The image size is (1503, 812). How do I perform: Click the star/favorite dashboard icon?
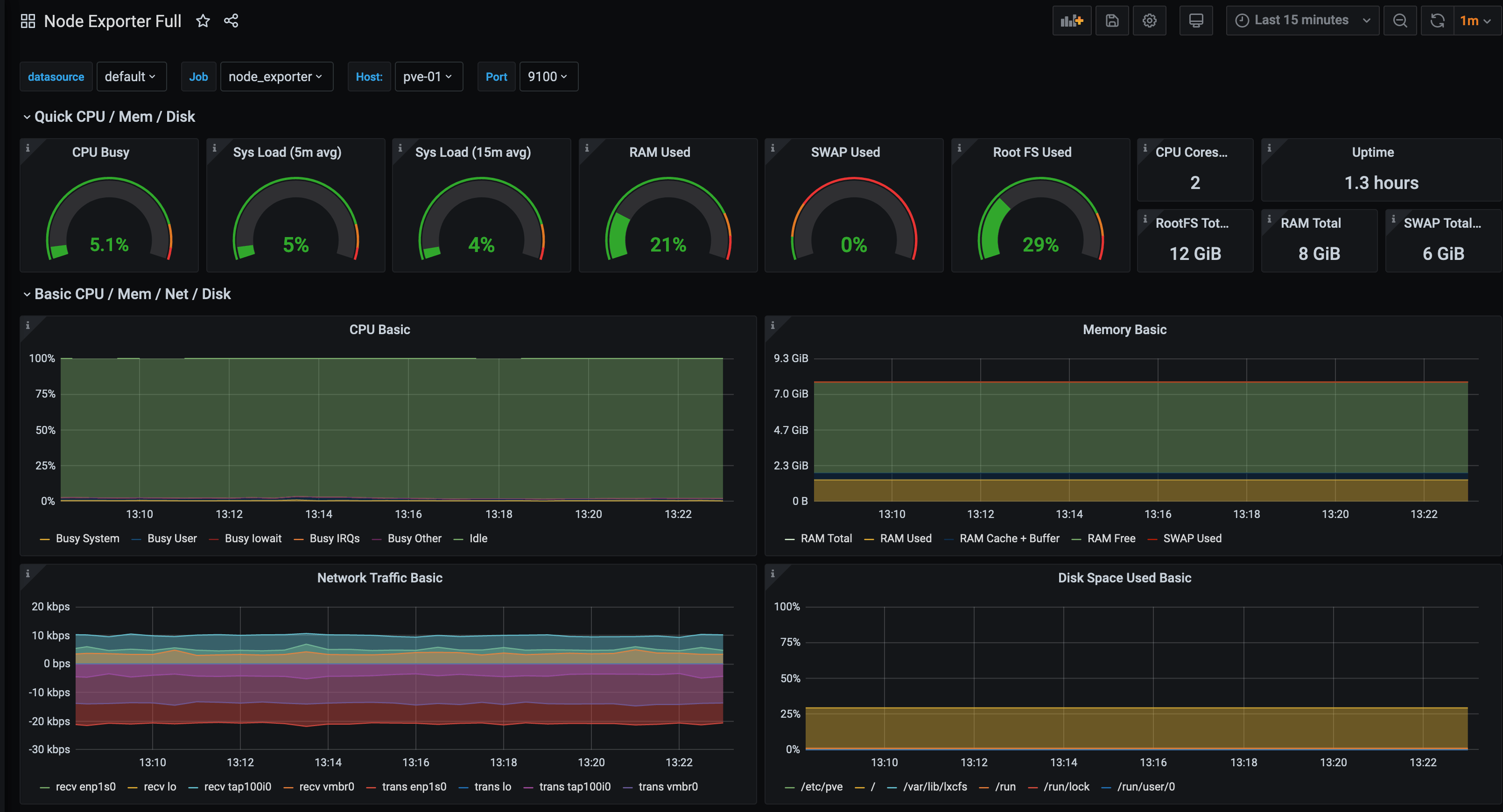point(204,20)
